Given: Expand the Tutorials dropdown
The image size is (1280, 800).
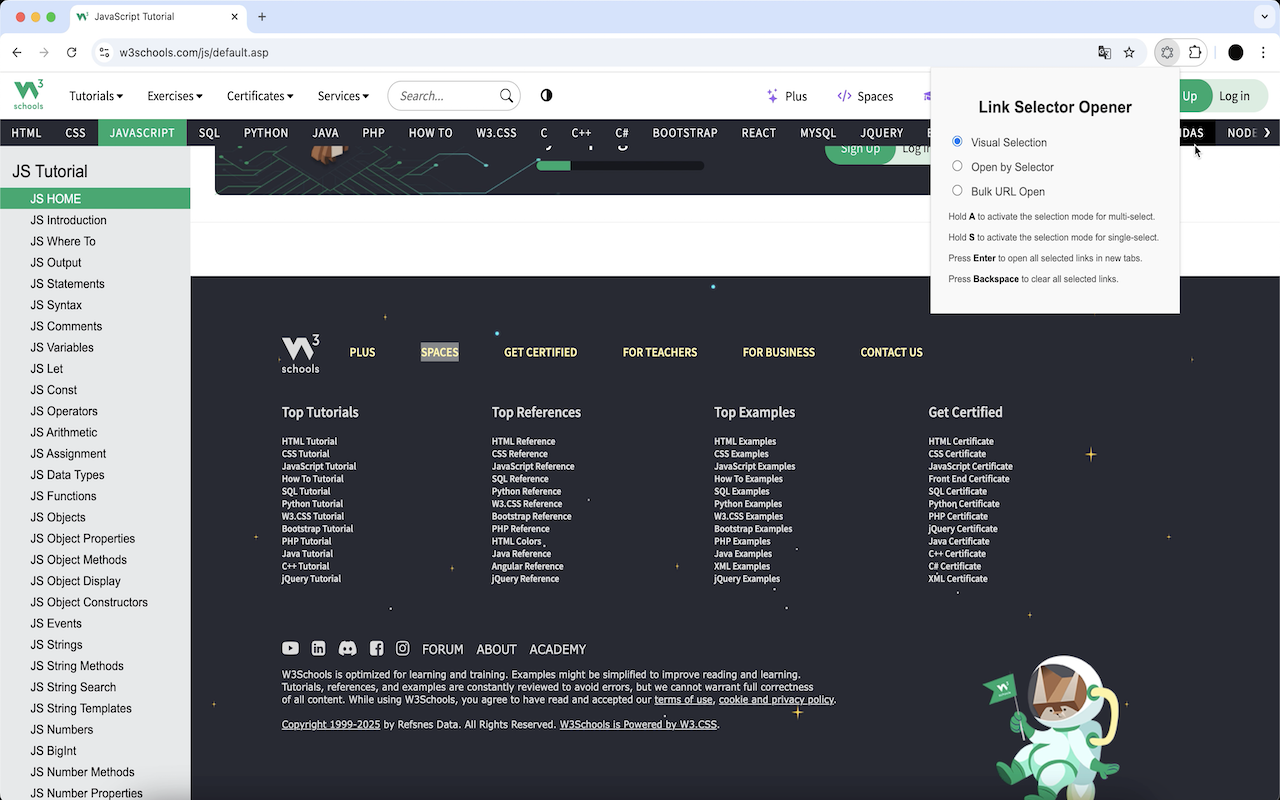Looking at the screenshot, I should tap(95, 95).
